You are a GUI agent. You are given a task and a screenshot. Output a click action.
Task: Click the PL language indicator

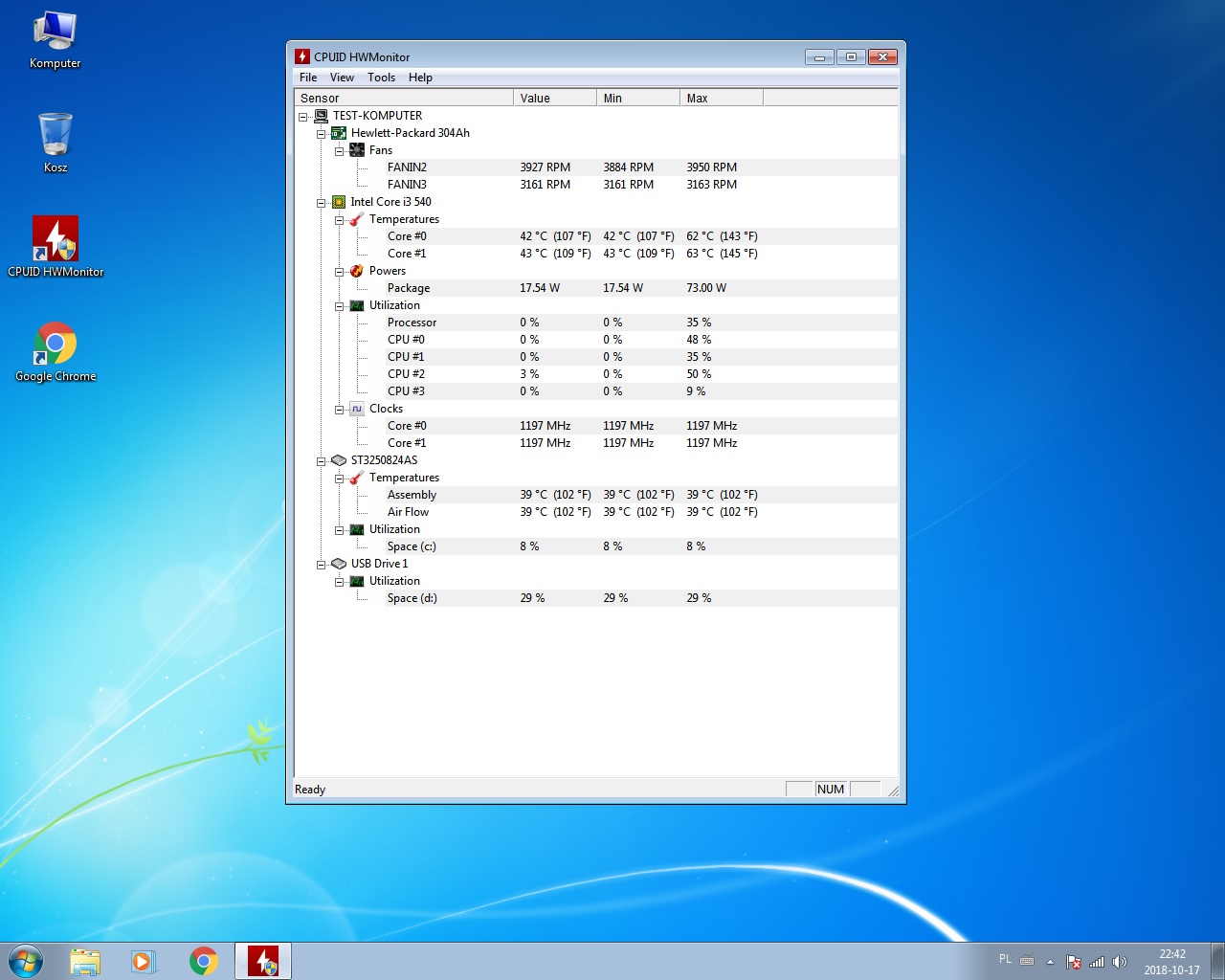(1005, 959)
